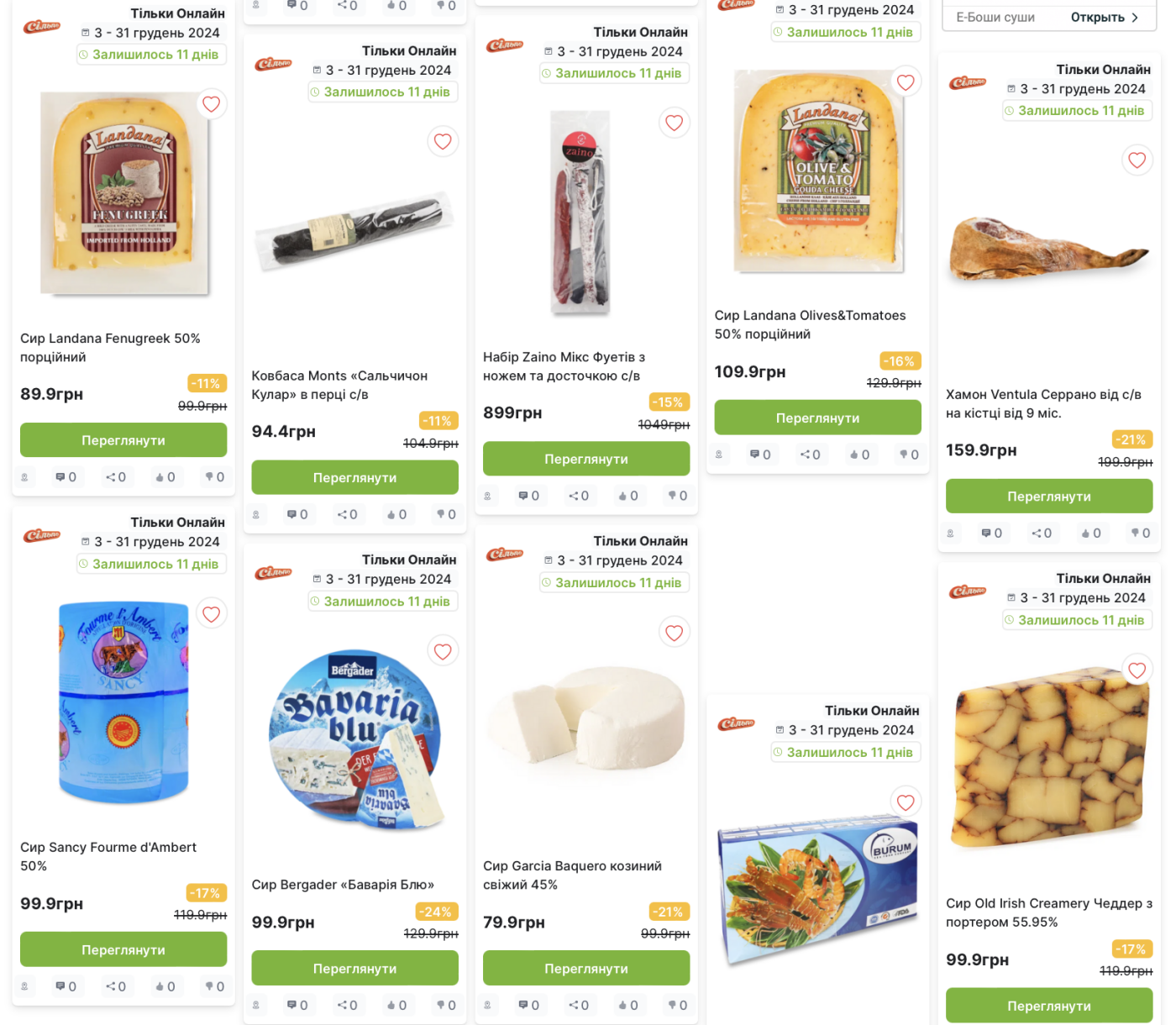View the Old Irish Creamery Чеддер offer
The width and height of the screenshot is (1176, 1025).
point(1049,1006)
